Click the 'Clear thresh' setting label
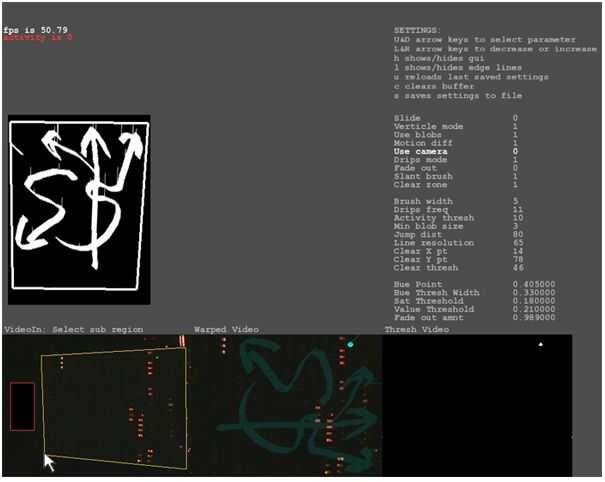Image resolution: width=605 pixels, height=482 pixels. [x=426, y=267]
